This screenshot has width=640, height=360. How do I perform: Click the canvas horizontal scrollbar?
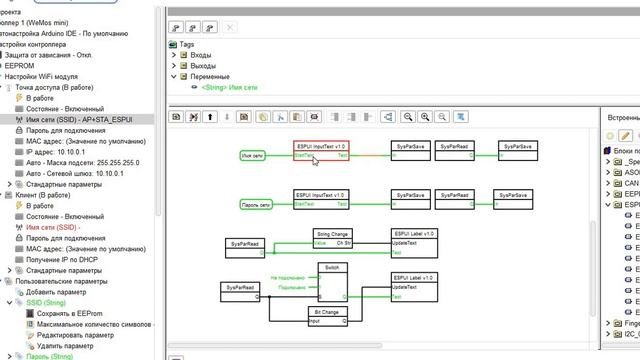(276, 345)
